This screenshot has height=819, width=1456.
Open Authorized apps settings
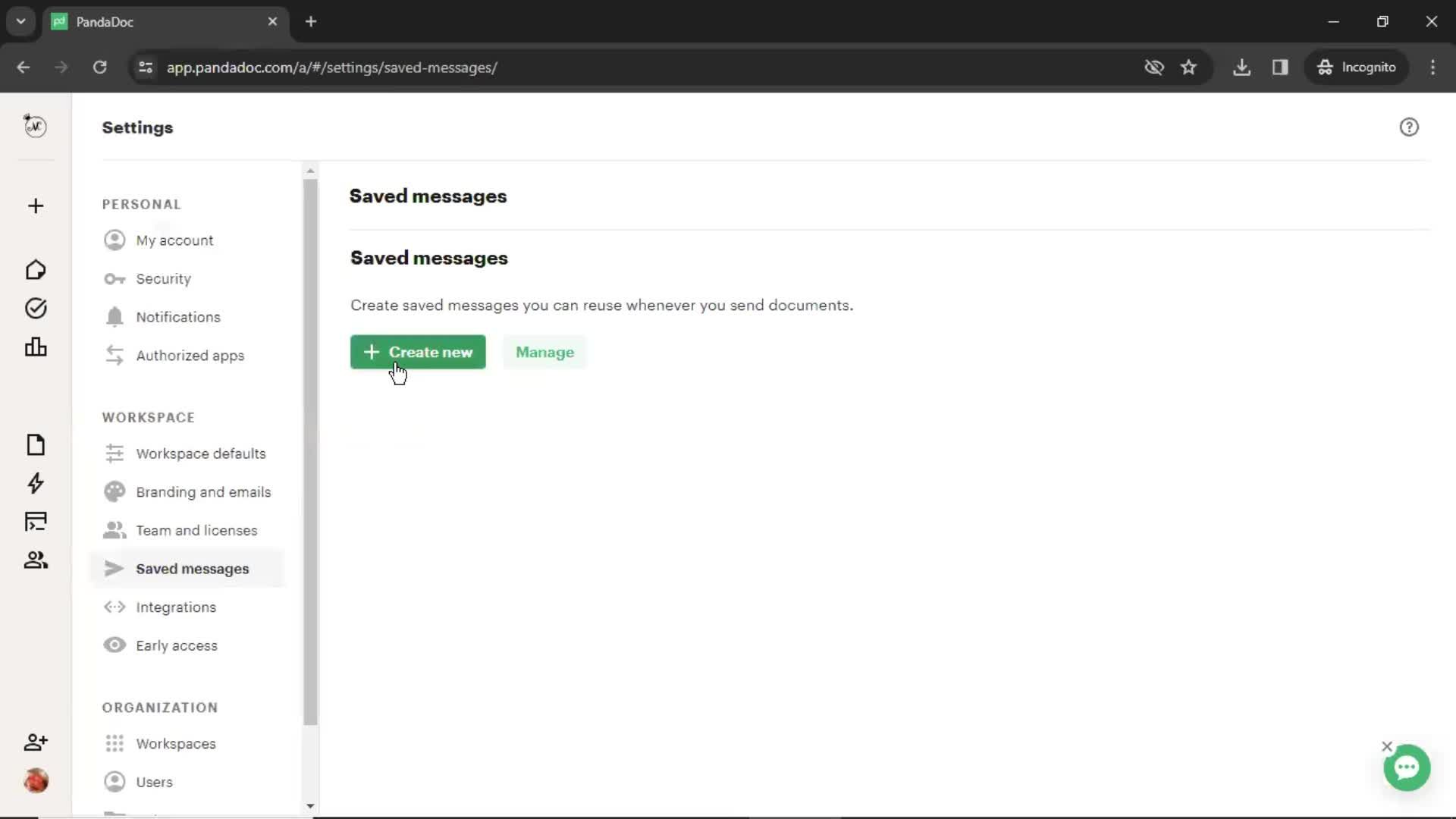[x=191, y=355]
